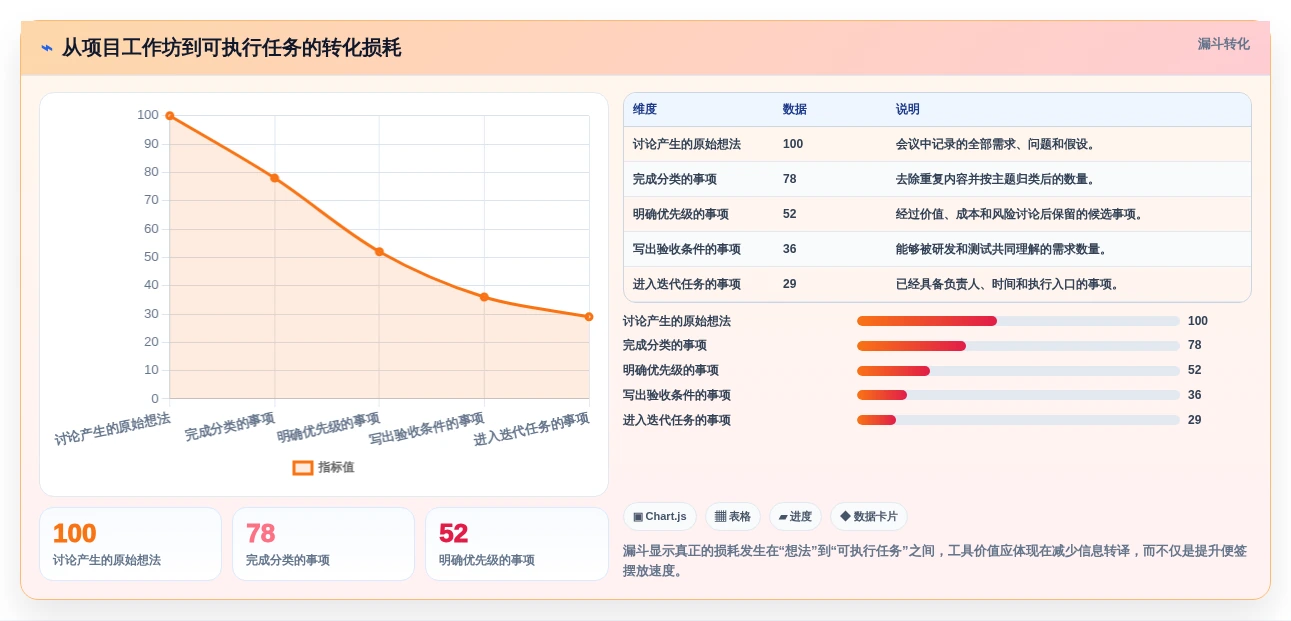Click x-axis label 明确优先级的事项
The width and height of the screenshot is (1291, 621).
click(x=329, y=428)
